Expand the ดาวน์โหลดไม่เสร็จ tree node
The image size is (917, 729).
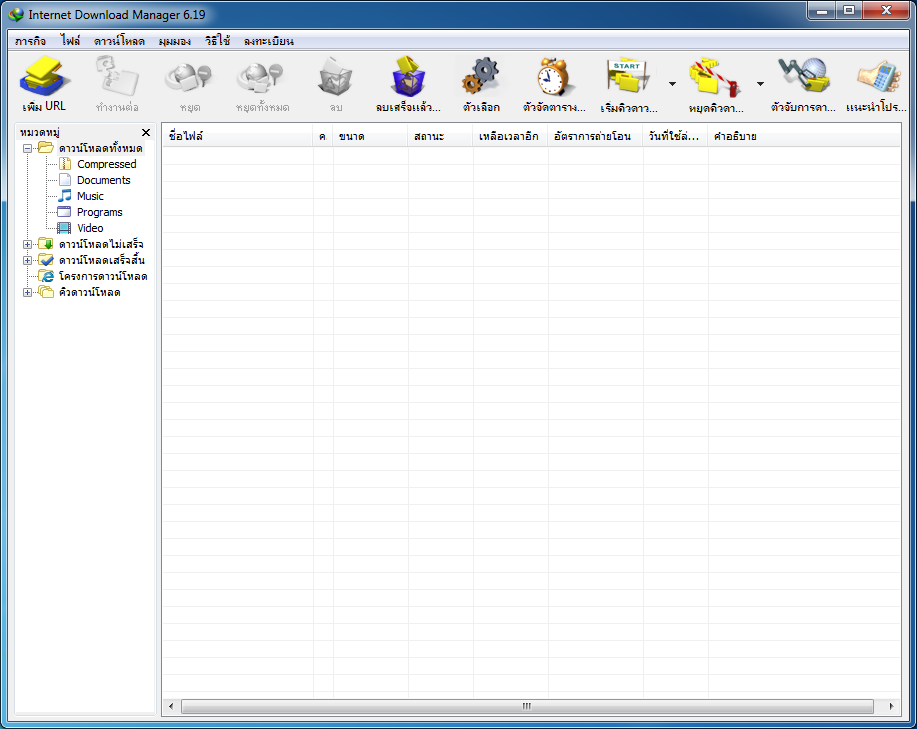tap(27, 244)
